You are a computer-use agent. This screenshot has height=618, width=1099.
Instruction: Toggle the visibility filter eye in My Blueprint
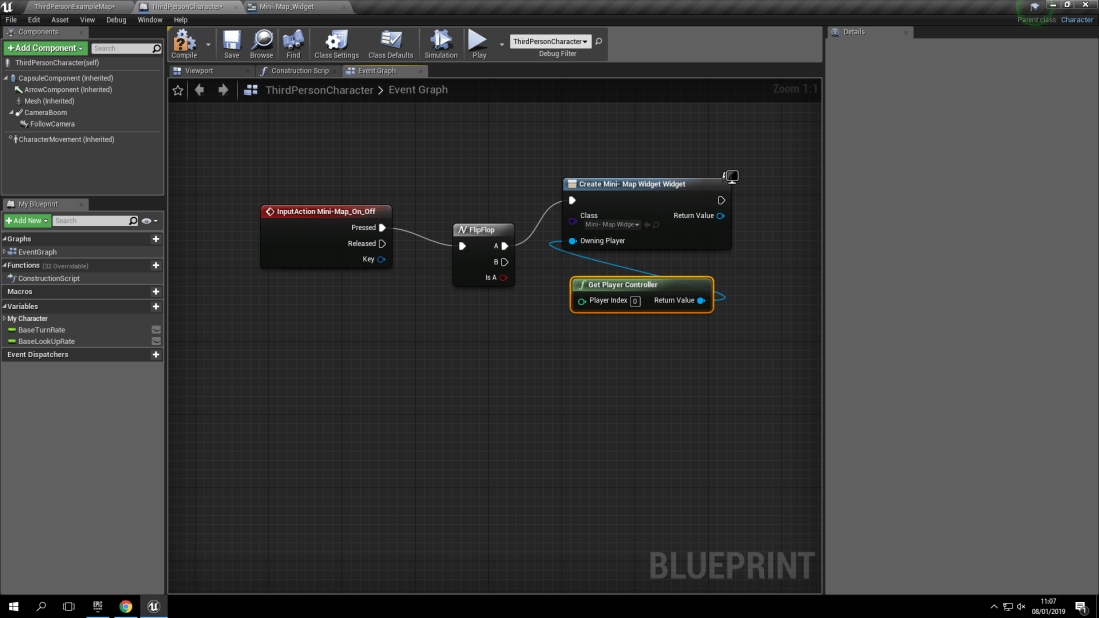(148, 220)
